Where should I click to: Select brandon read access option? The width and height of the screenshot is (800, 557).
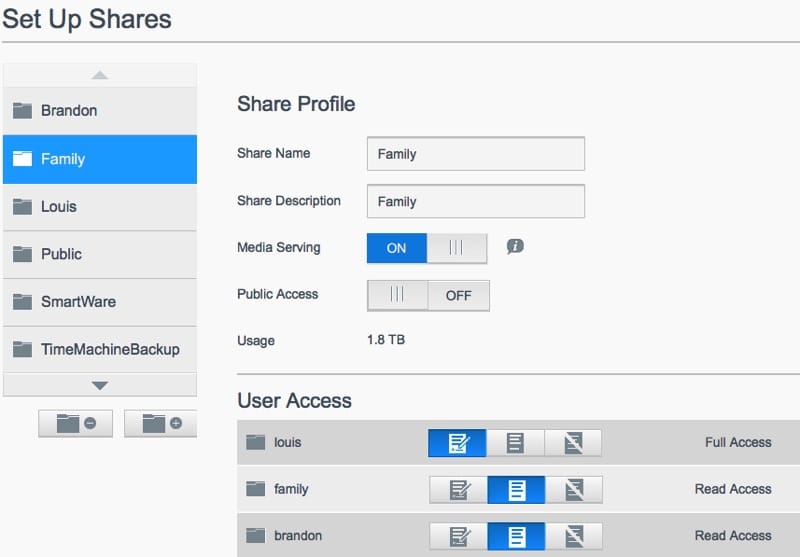515,536
